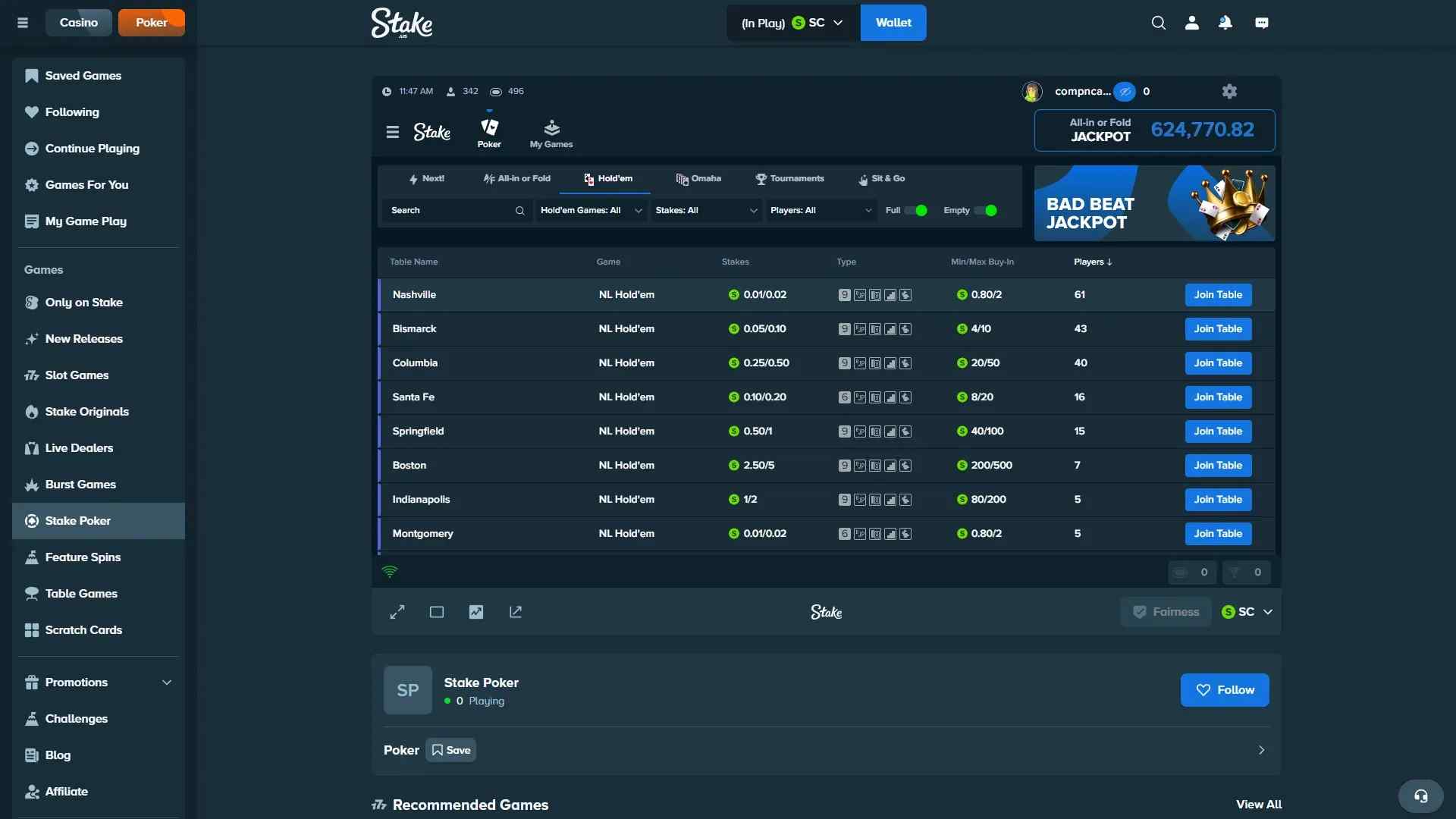
Task: Click View All recommended games
Action: 1259,805
